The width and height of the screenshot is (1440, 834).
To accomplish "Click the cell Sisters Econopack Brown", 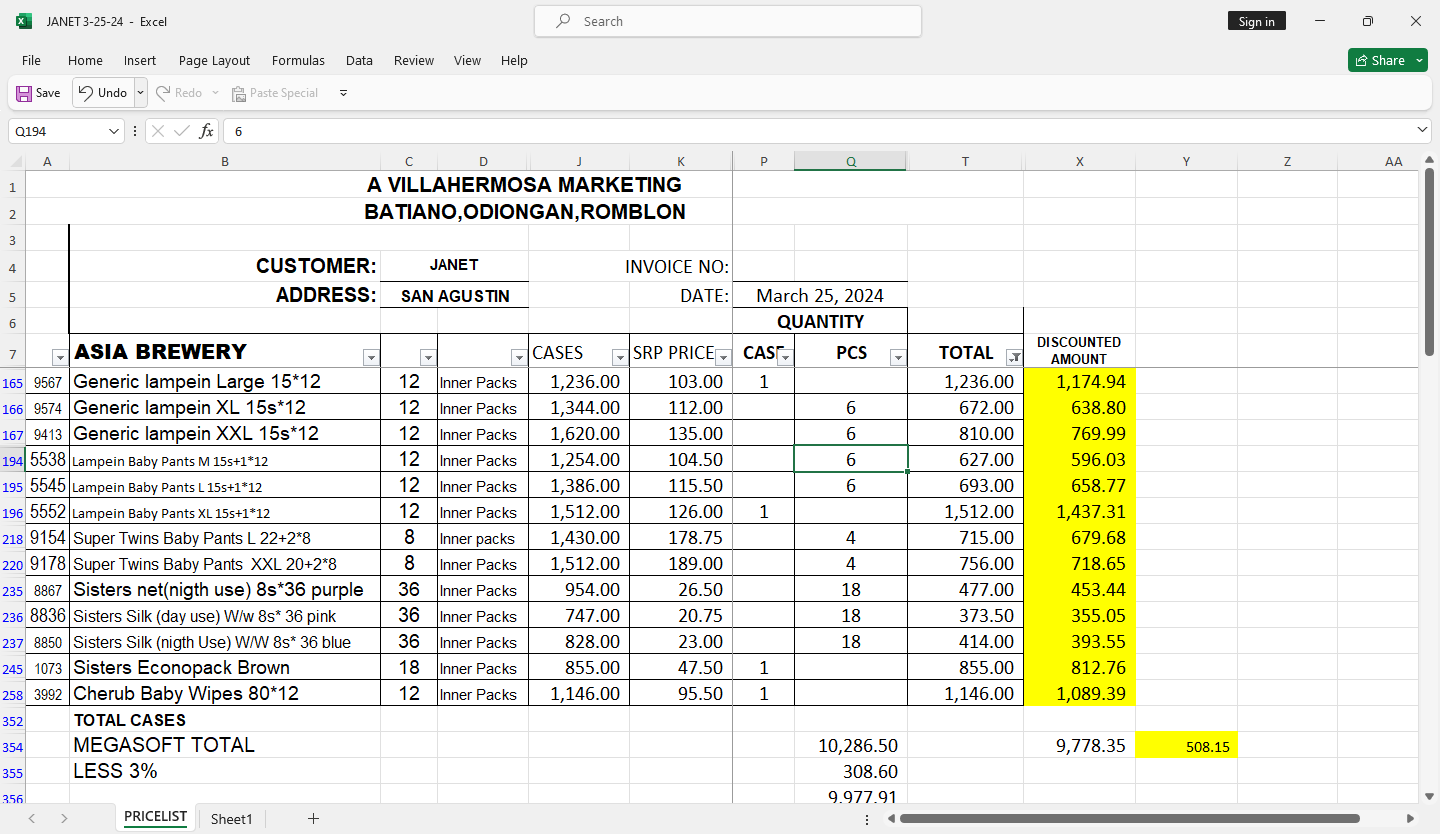I will 224,667.
